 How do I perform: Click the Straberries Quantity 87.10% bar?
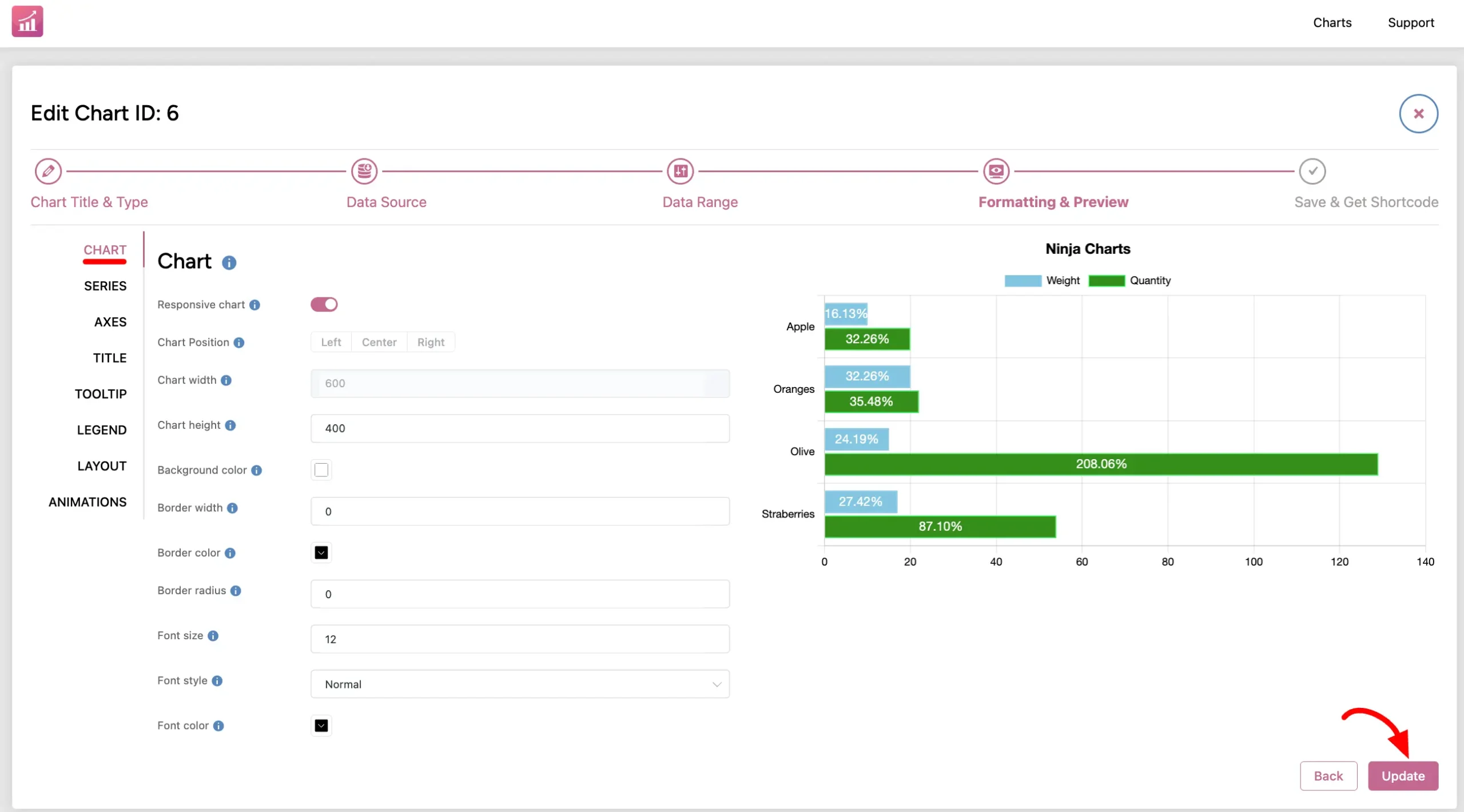click(940, 527)
